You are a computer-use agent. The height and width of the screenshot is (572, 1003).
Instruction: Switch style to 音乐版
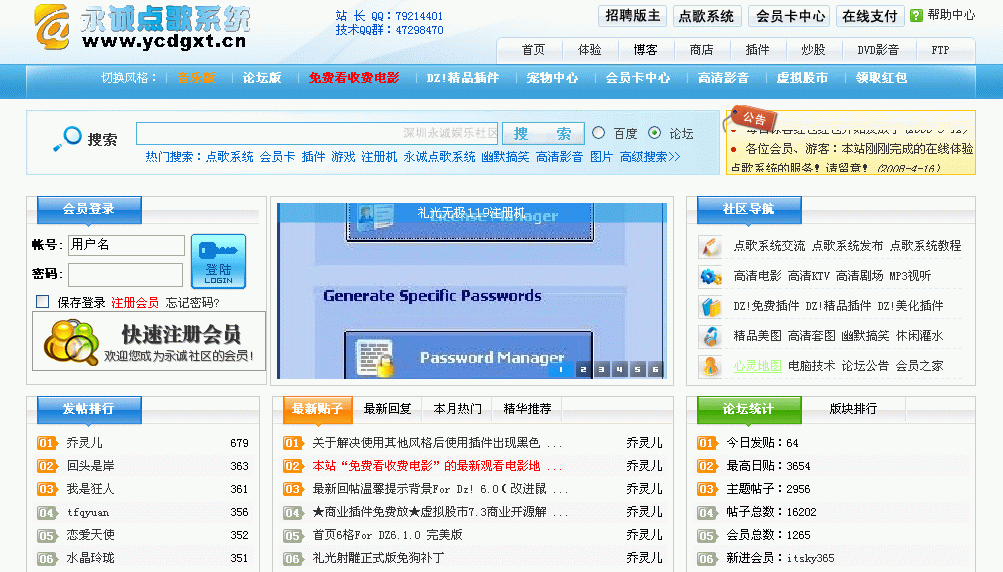196,78
